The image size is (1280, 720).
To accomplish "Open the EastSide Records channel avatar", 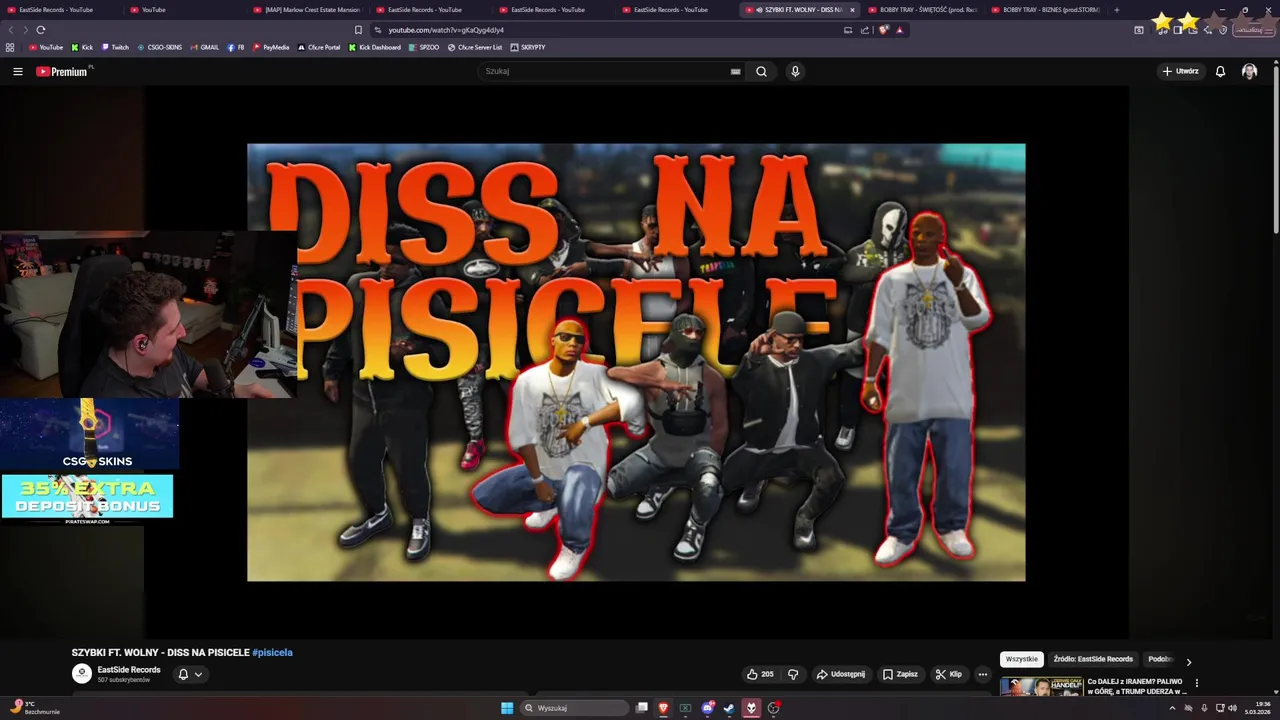I will click(81, 674).
